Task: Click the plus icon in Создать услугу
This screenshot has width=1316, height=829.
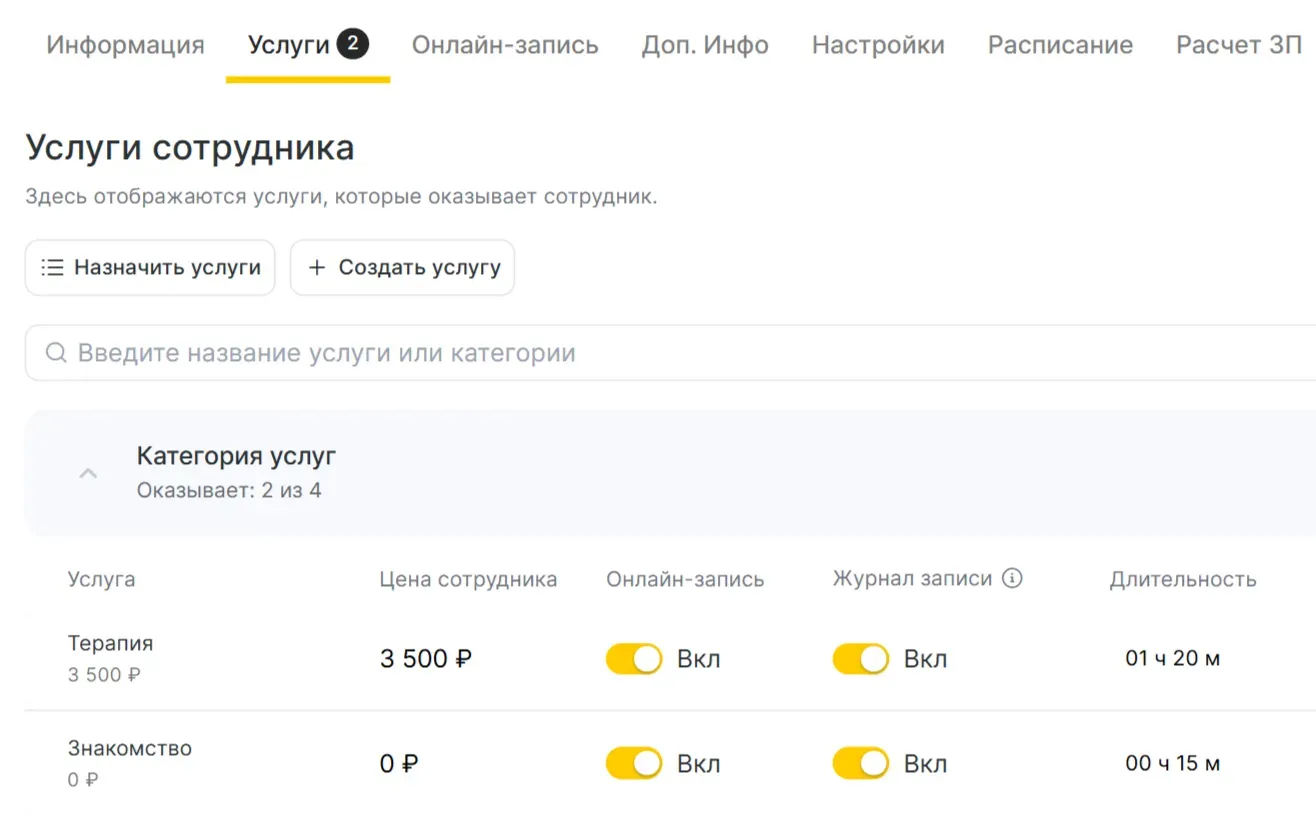Action: tap(317, 268)
